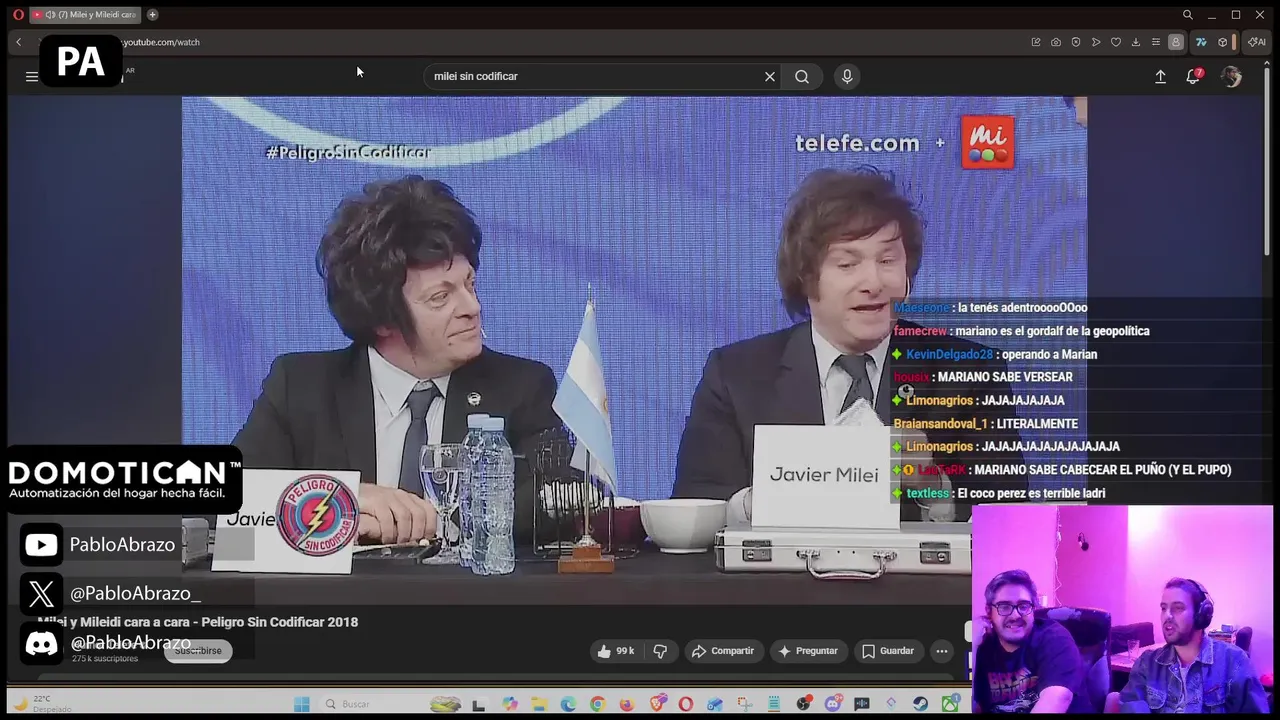1280x720 pixels.
Task: Open the three-dot more actions menu
Action: (941, 651)
